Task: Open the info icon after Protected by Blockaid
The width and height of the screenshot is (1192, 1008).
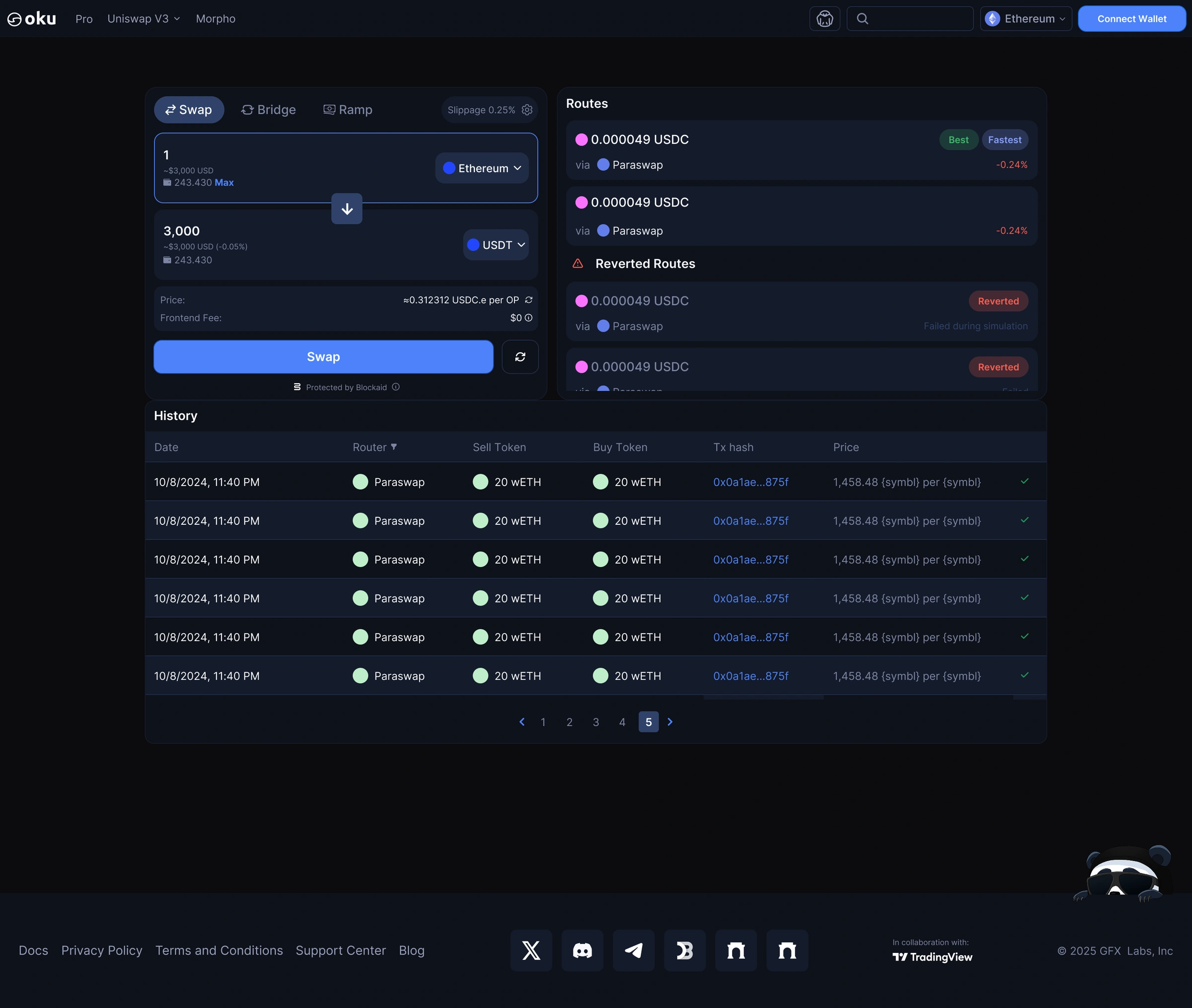Action: point(395,387)
